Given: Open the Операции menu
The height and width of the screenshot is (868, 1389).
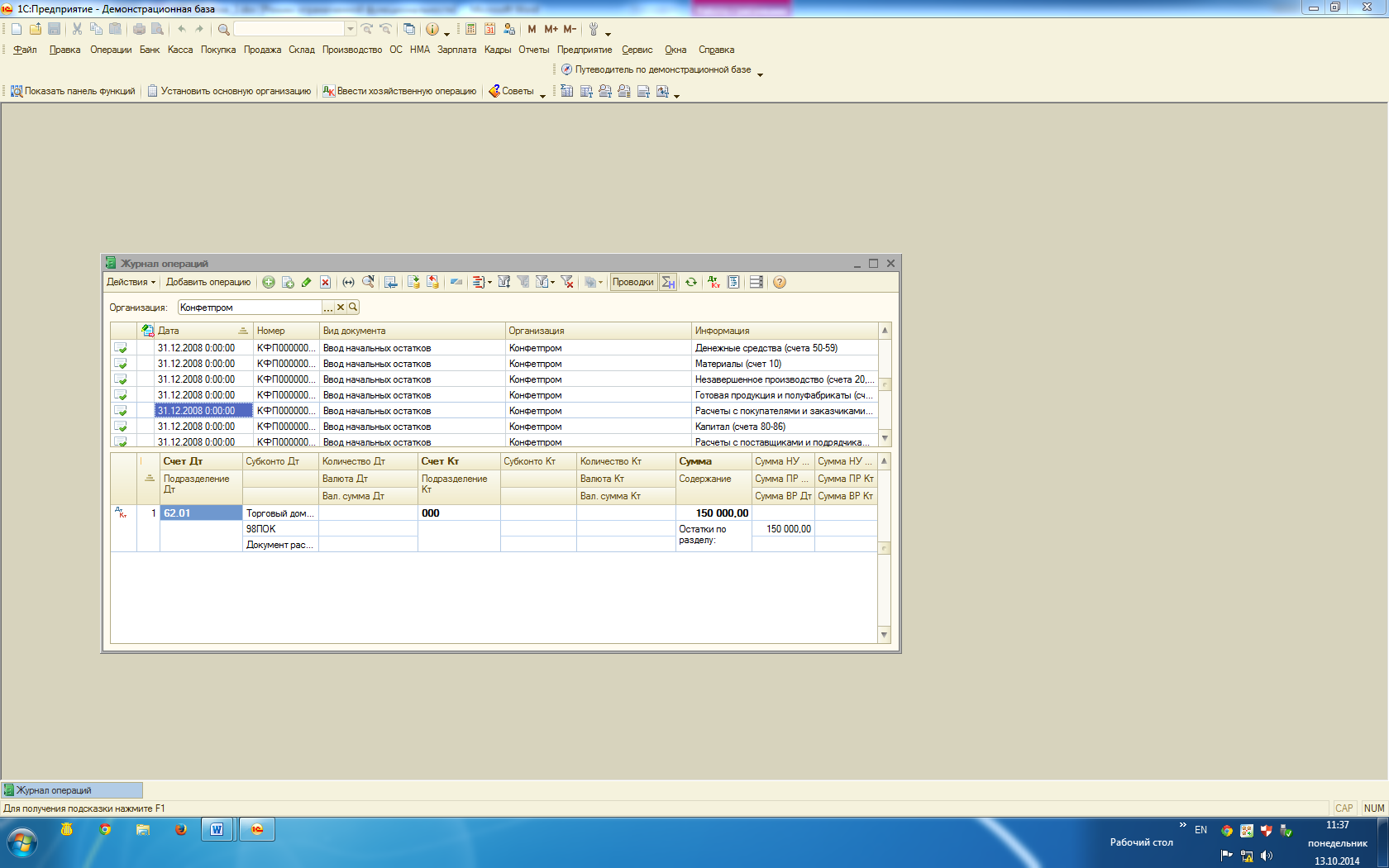Looking at the screenshot, I should [111, 50].
